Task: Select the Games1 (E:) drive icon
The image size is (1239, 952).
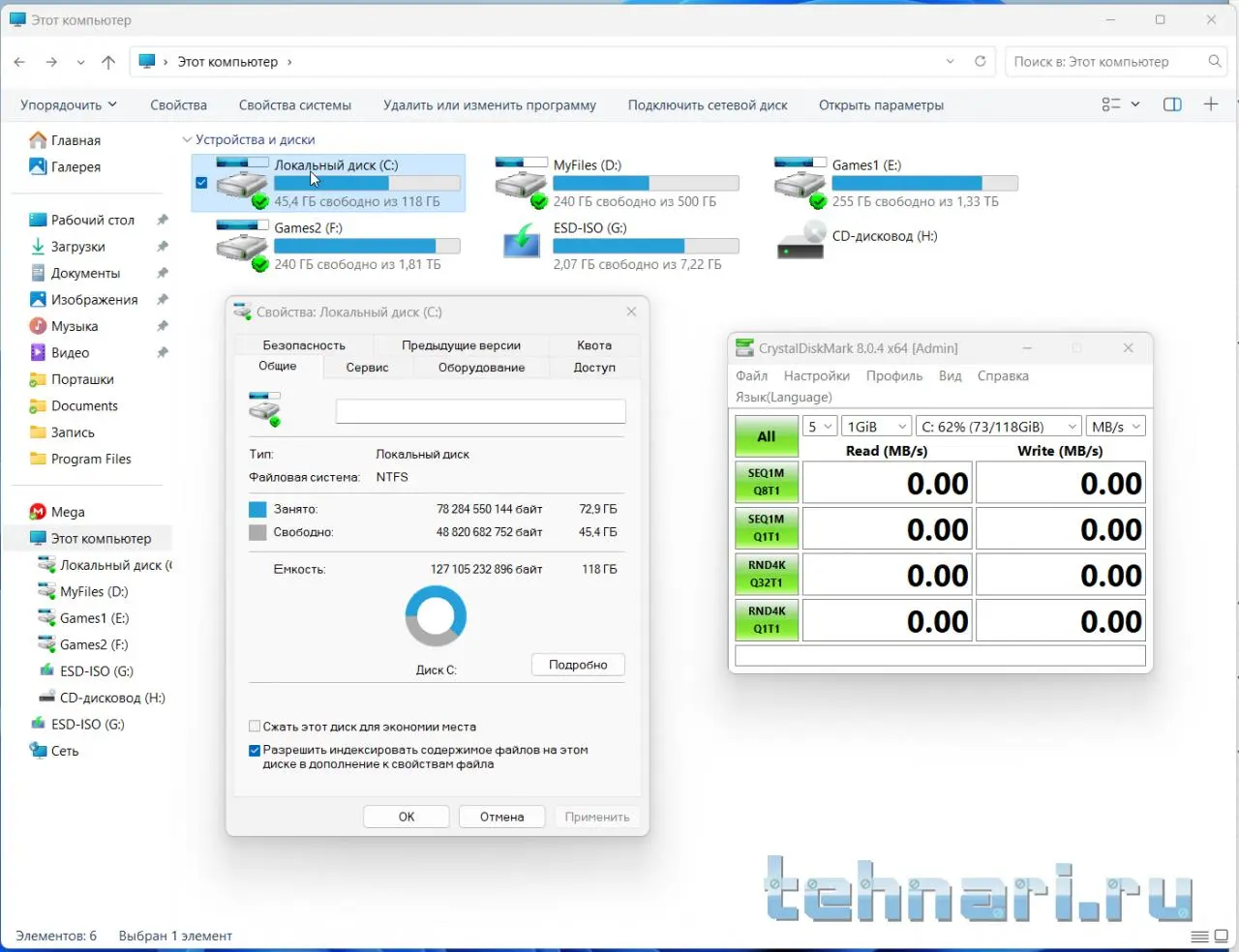Action: [800, 183]
